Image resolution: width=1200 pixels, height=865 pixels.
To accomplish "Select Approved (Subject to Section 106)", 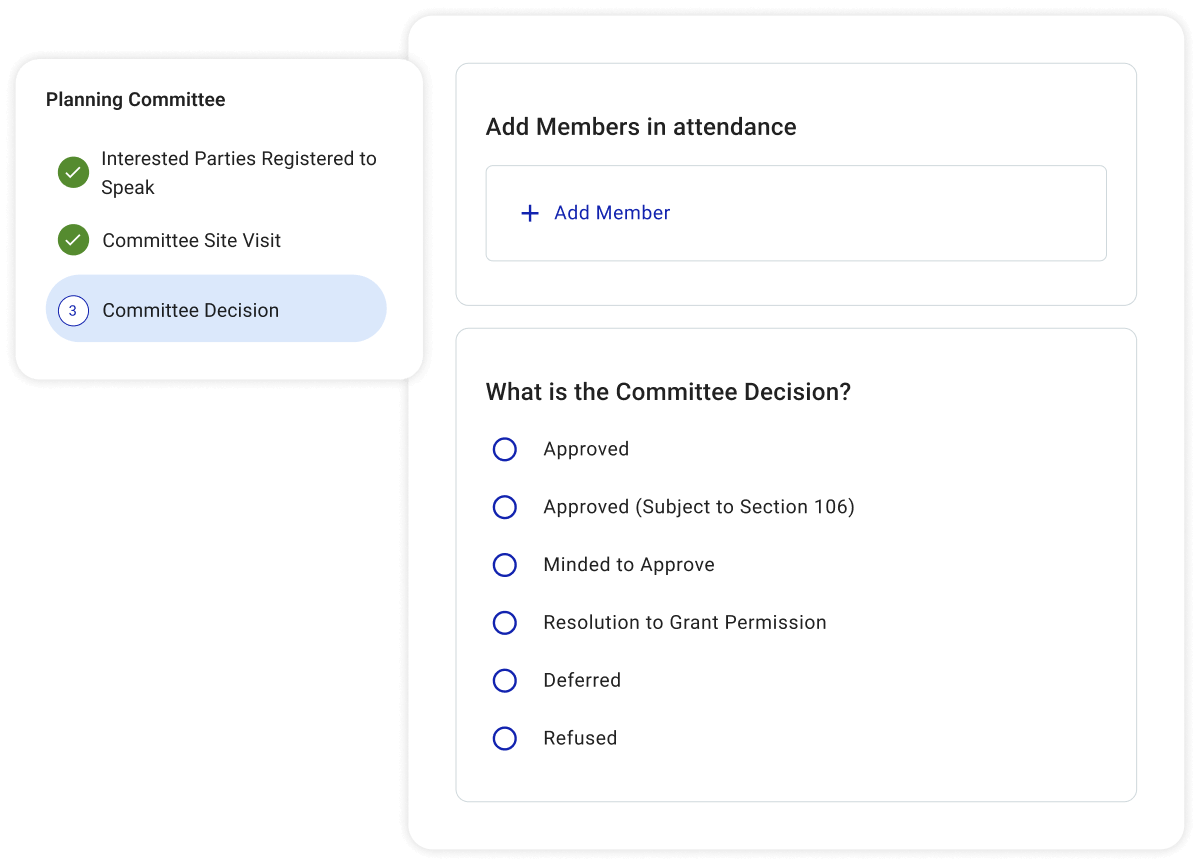I will click(x=505, y=507).
